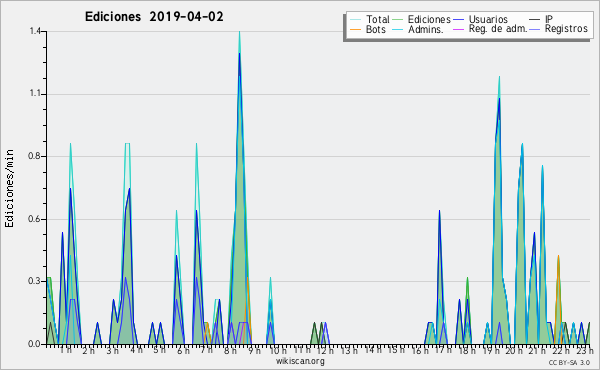Click the '13 h' x-axis label

click(x=349, y=350)
